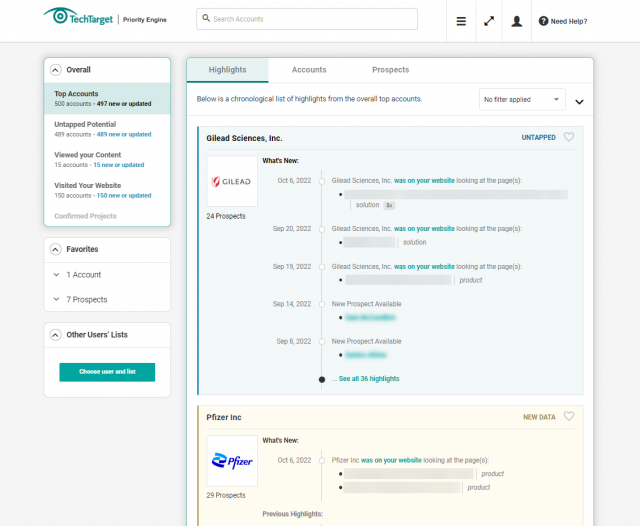The height and width of the screenshot is (526, 640).
Task: Click the search magnifier icon
Action: [206, 18]
